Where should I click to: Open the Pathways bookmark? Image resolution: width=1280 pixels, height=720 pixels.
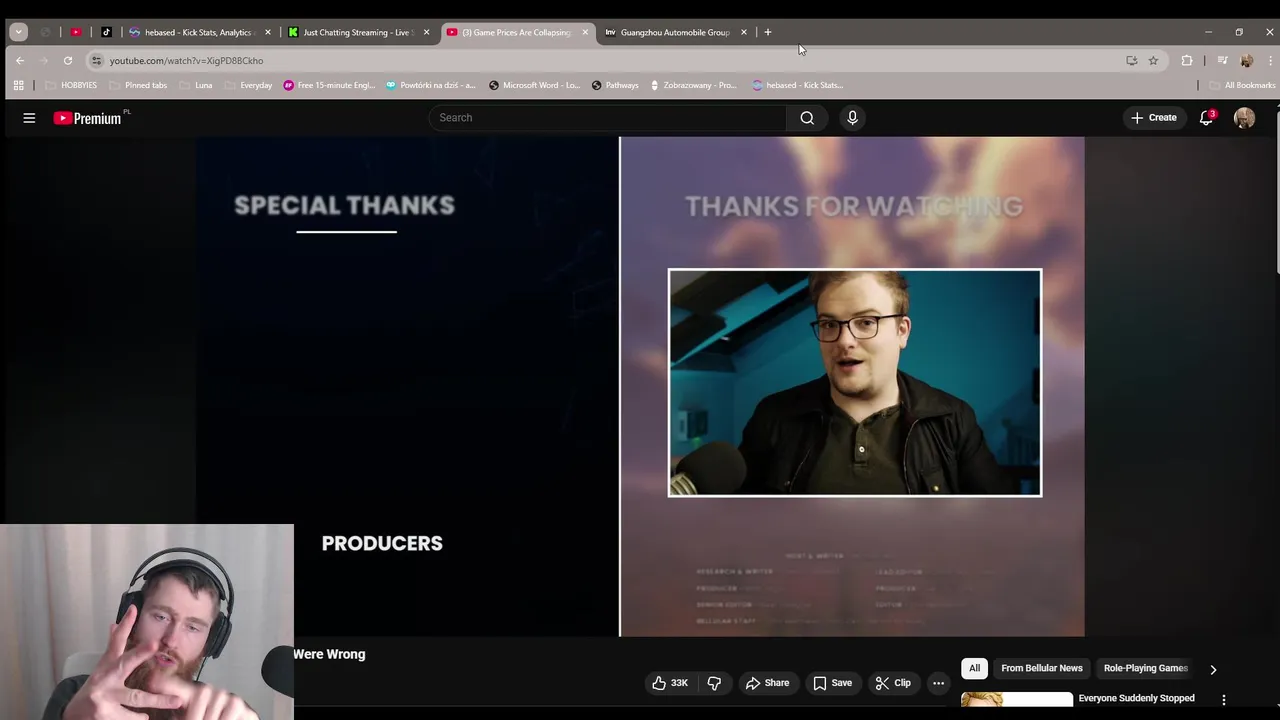(x=615, y=85)
